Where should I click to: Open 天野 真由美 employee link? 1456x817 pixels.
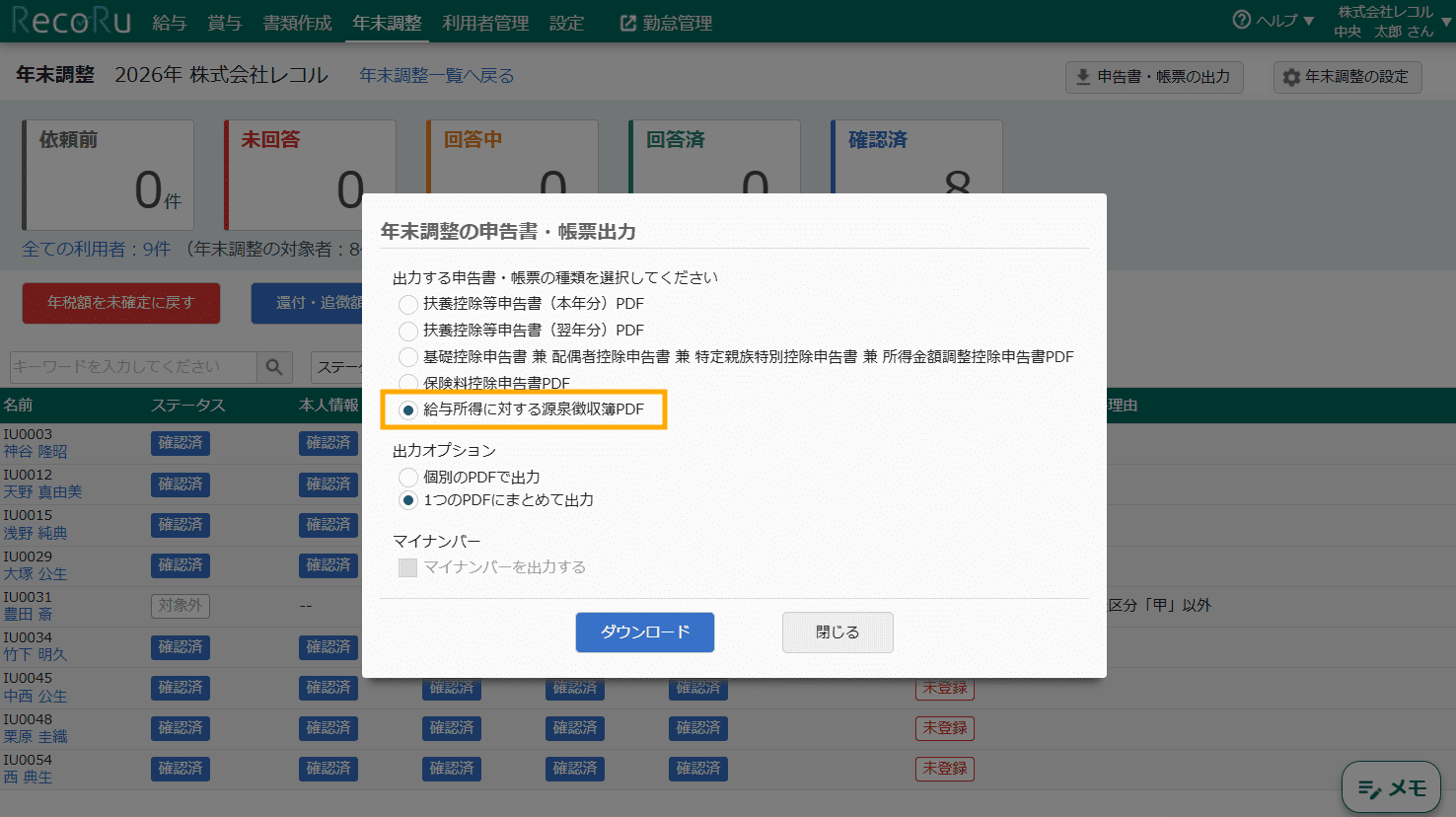coord(42,492)
